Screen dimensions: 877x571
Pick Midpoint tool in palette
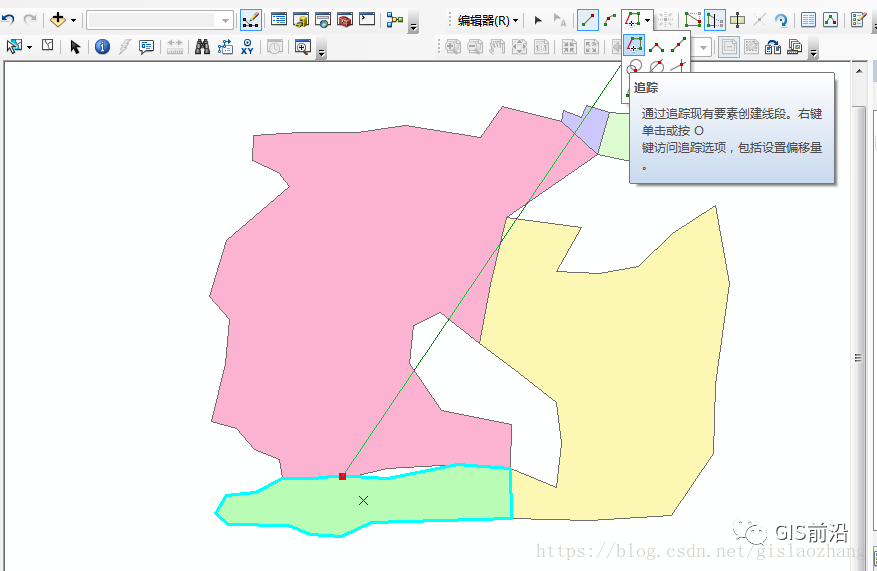pyautogui.click(x=678, y=45)
